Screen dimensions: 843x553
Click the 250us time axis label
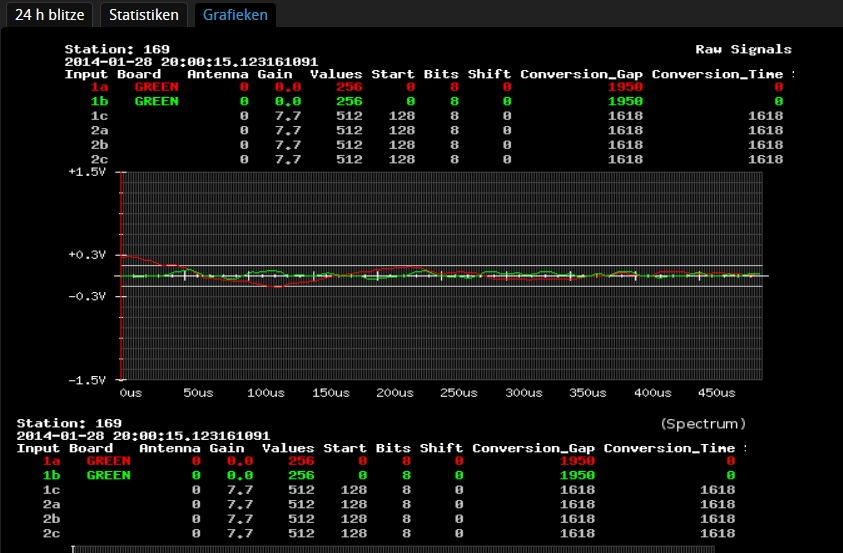coord(459,393)
